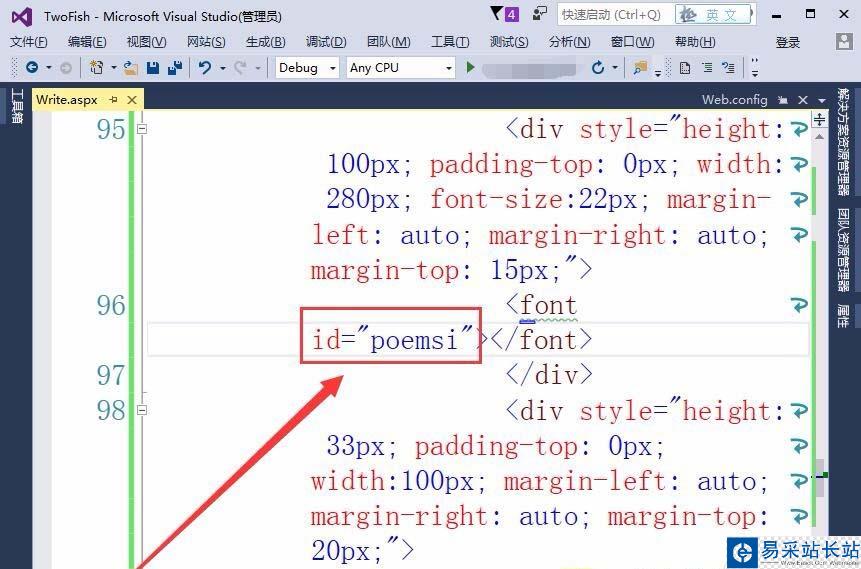Click the user account avatar icon

844,42
